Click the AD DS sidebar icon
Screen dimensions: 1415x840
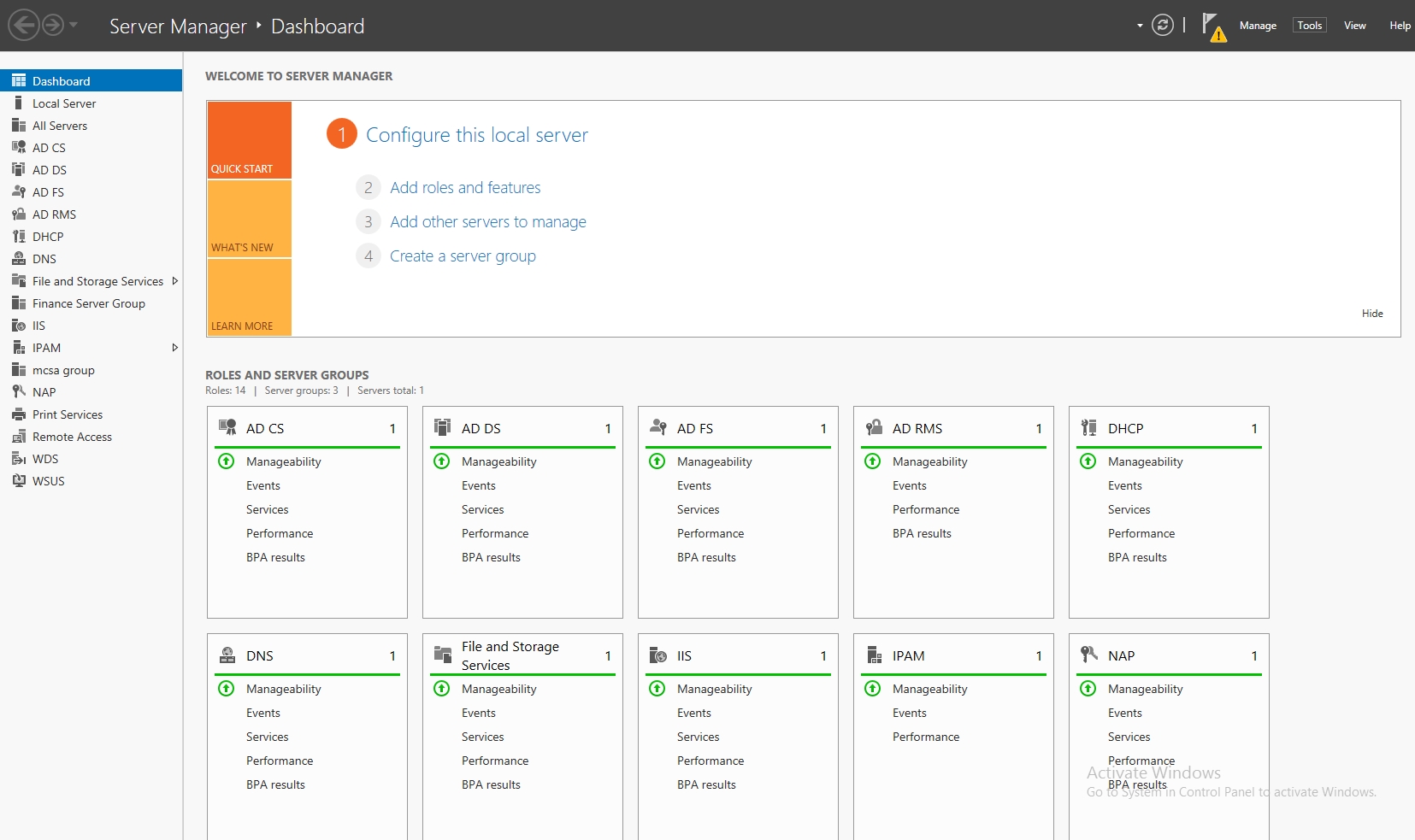(x=18, y=169)
